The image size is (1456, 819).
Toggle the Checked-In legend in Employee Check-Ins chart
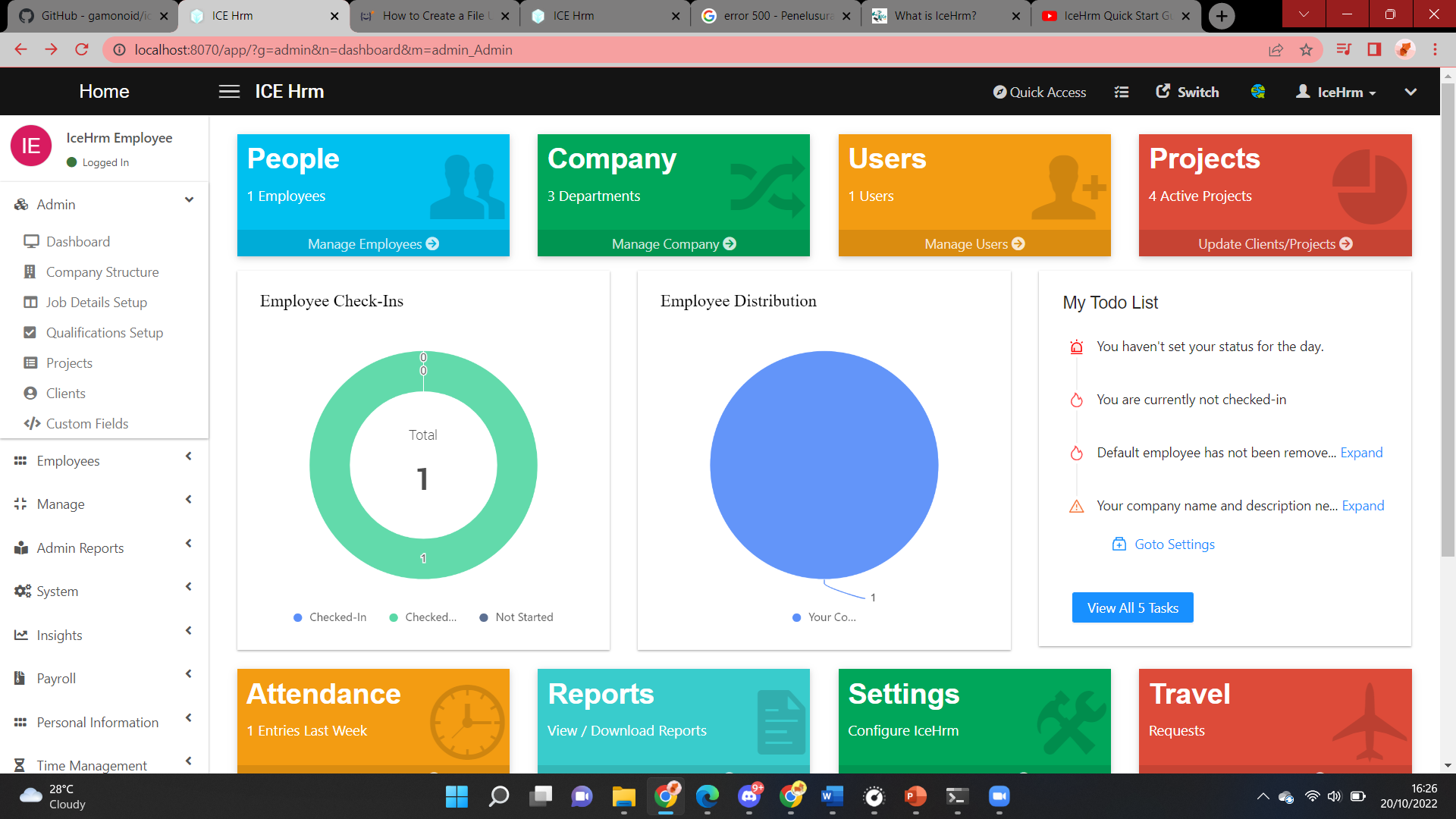[x=329, y=617]
